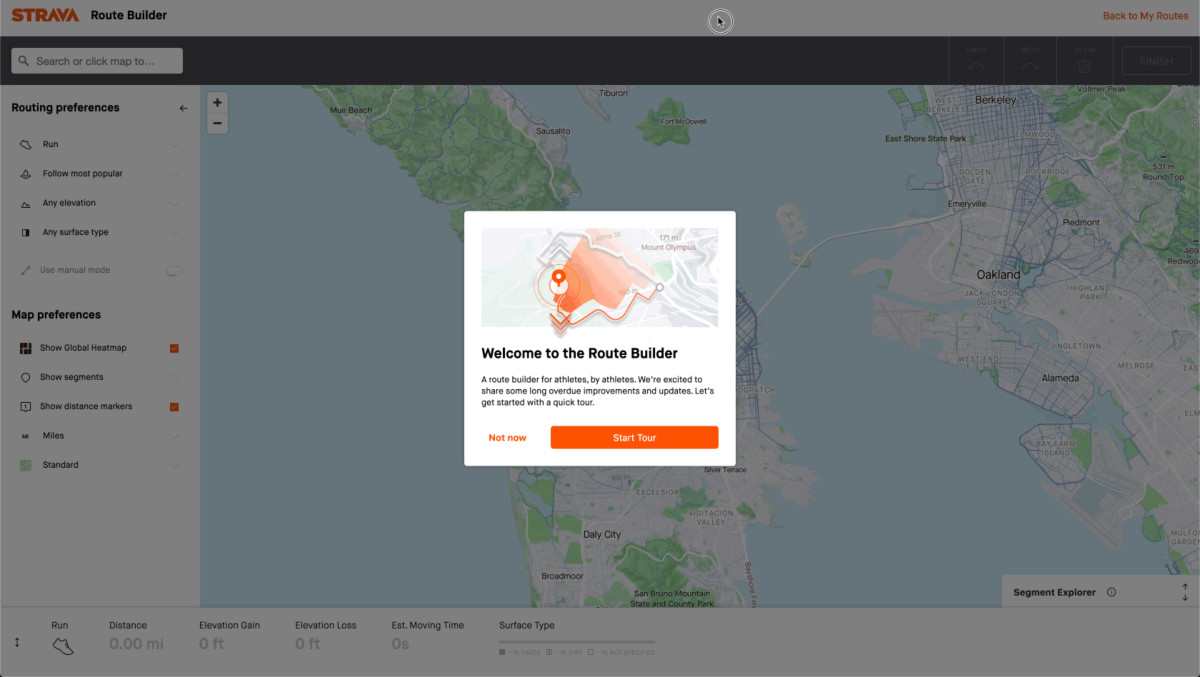Click the Any surface type icon
Image resolution: width=1200 pixels, height=677 pixels.
(26, 232)
